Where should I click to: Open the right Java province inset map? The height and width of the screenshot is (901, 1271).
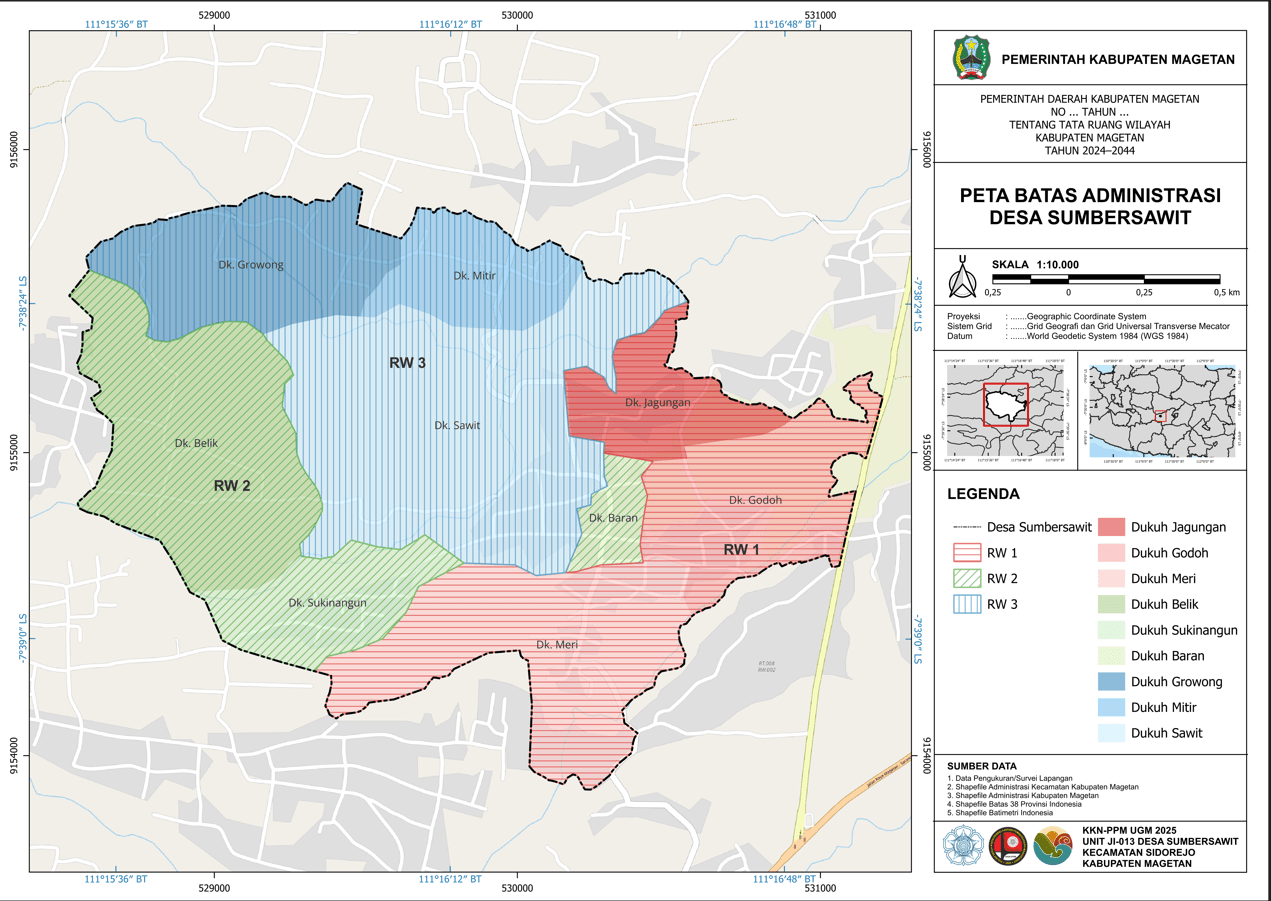pyautogui.click(x=1161, y=412)
